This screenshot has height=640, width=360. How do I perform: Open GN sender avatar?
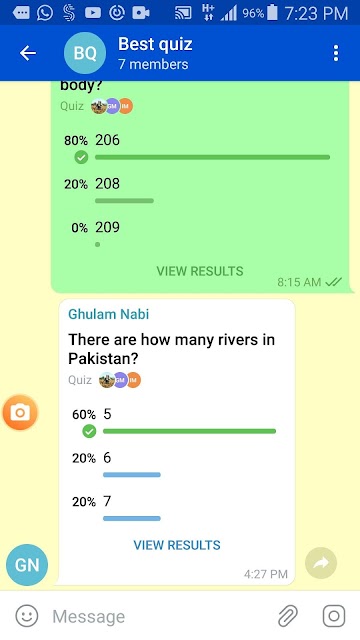(x=27, y=565)
